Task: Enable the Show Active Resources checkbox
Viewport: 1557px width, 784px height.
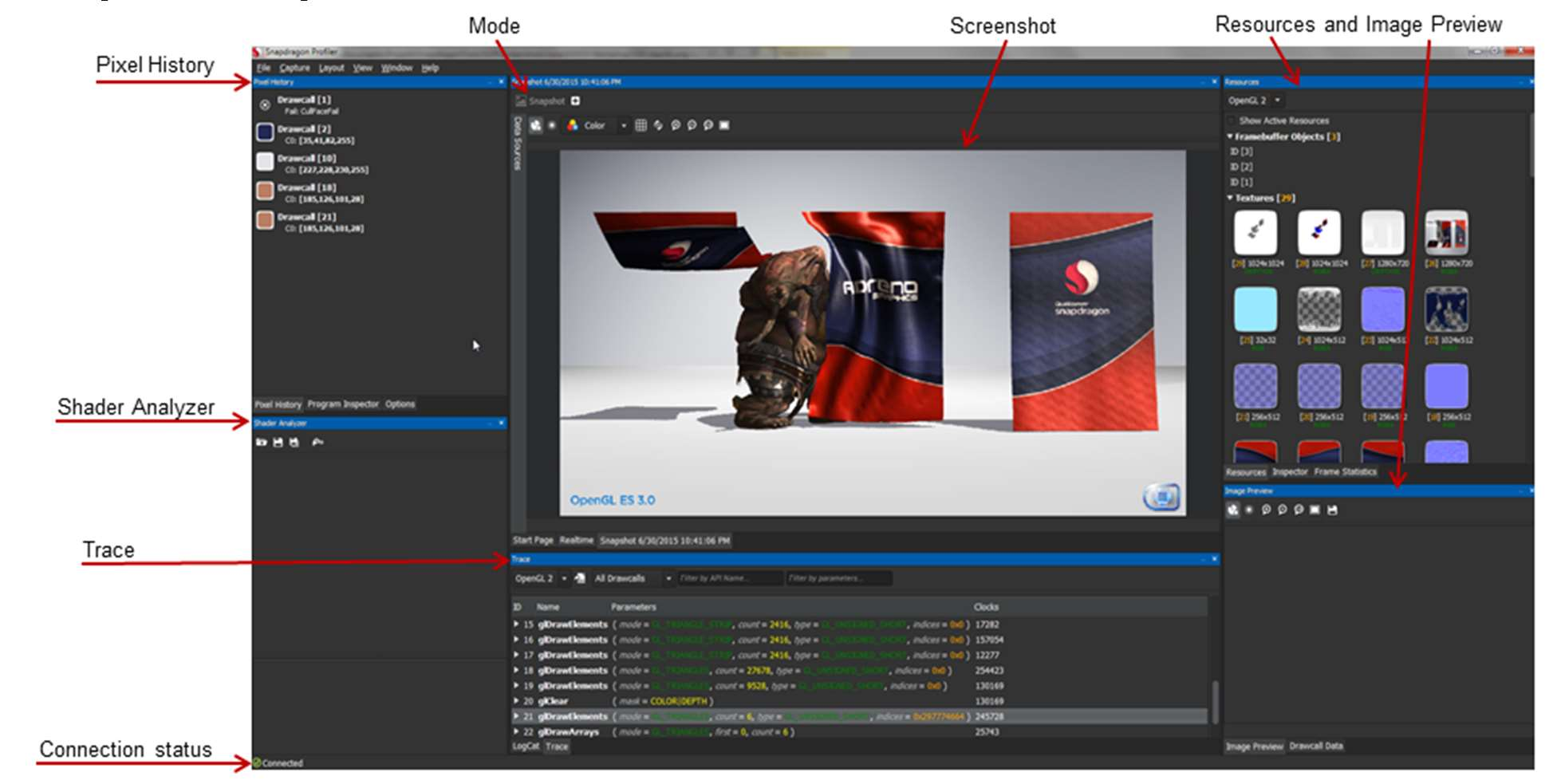Action: 1231,120
